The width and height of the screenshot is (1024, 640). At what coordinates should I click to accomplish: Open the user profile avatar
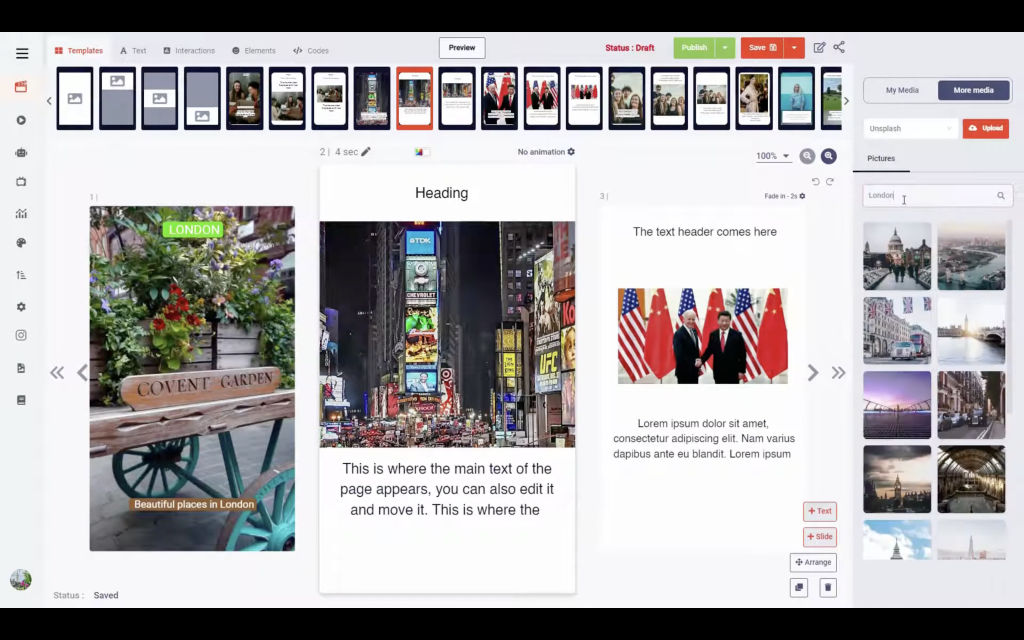[20, 579]
